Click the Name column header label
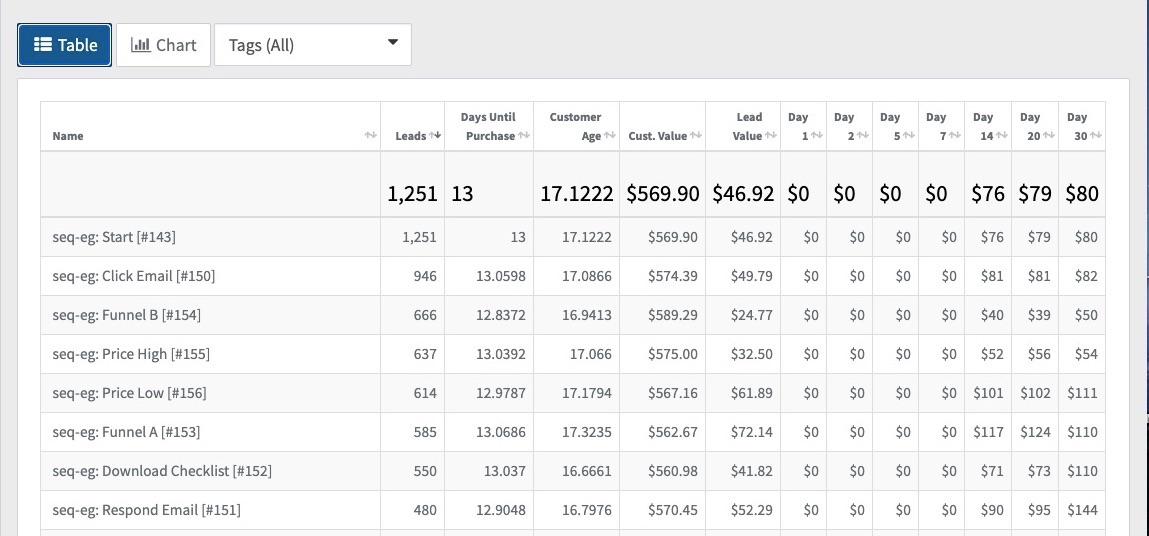Viewport: 1149px width, 536px height. (68, 136)
